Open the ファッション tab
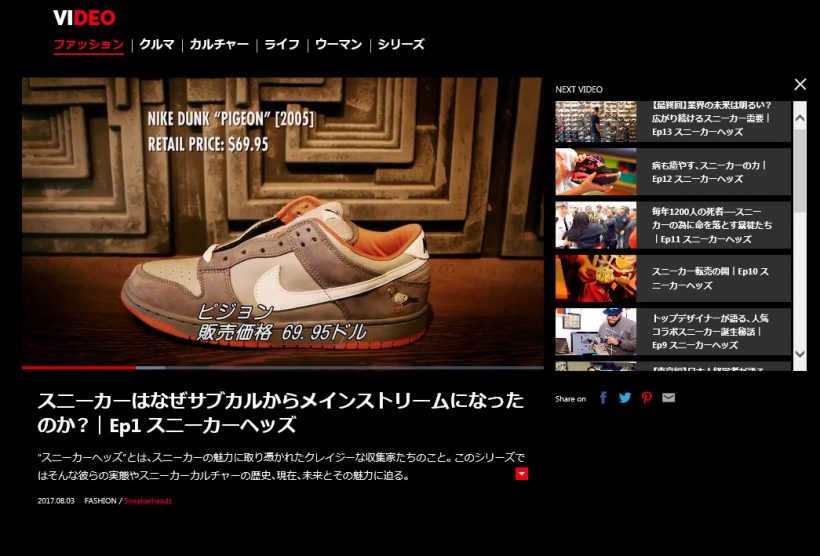The width and height of the screenshot is (820, 556). click(88, 45)
